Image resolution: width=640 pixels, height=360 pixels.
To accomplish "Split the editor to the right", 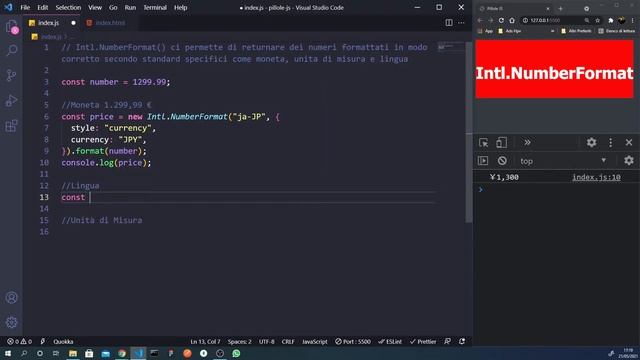I will tap(449, 23).
